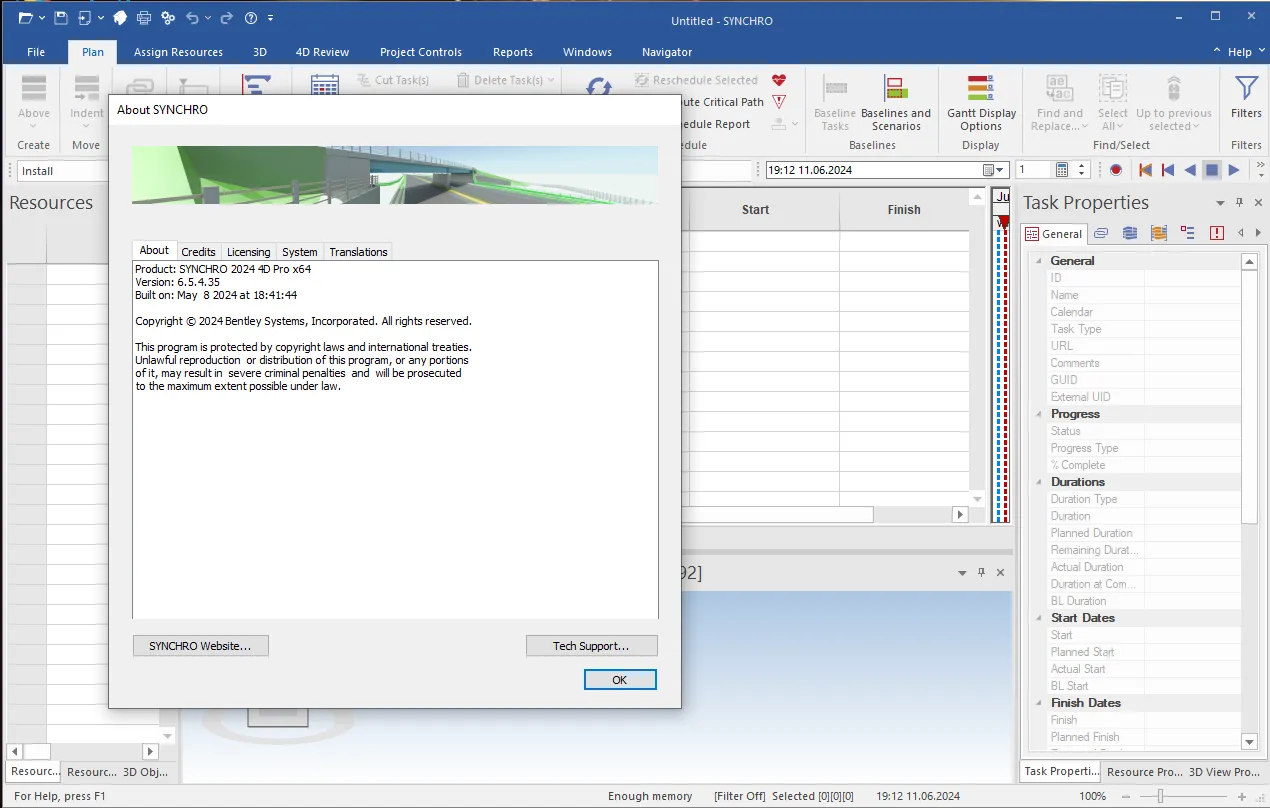Click OK to close About SYNCHRO
The width and height of the screenshot is (1270, 808).
click(620, 680)
